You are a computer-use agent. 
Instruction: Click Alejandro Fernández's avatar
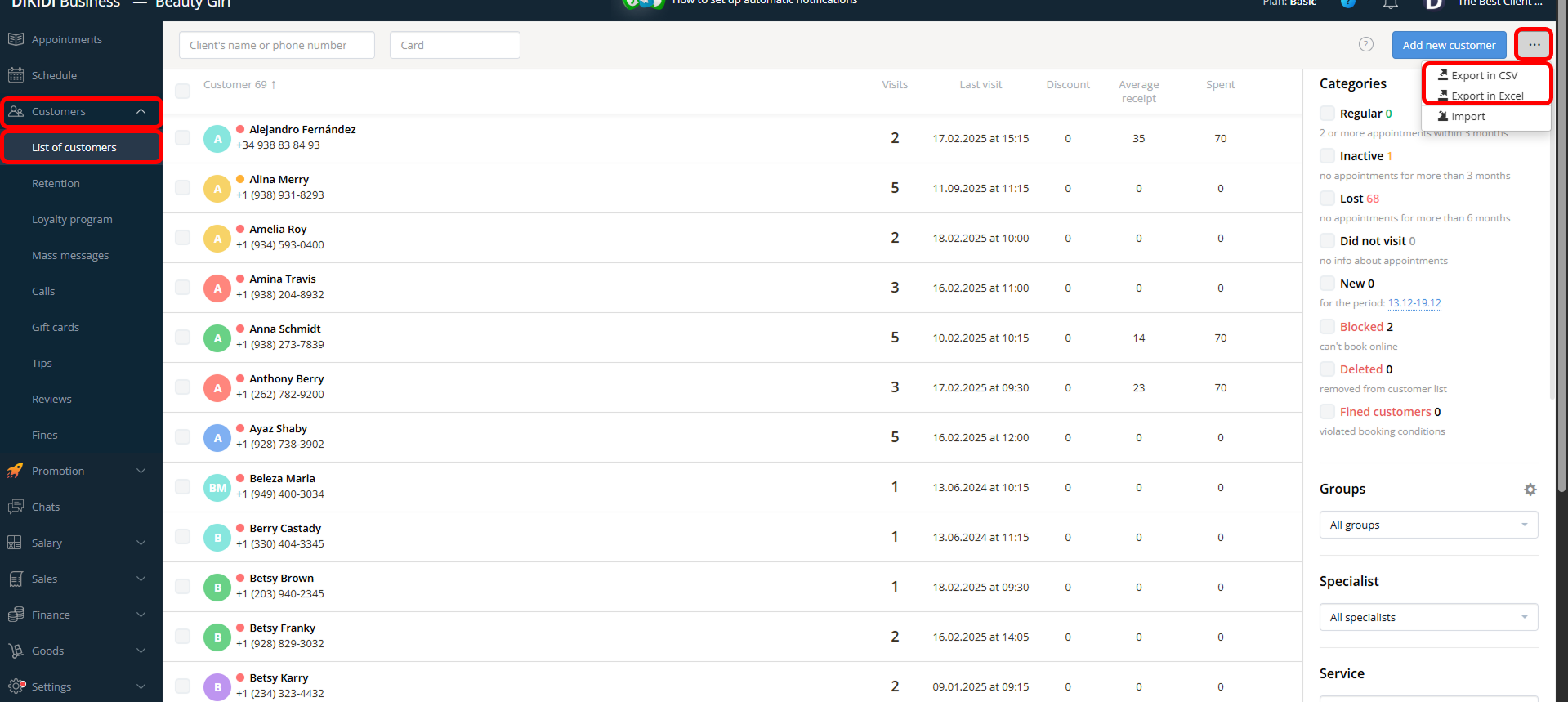[217, 139]
